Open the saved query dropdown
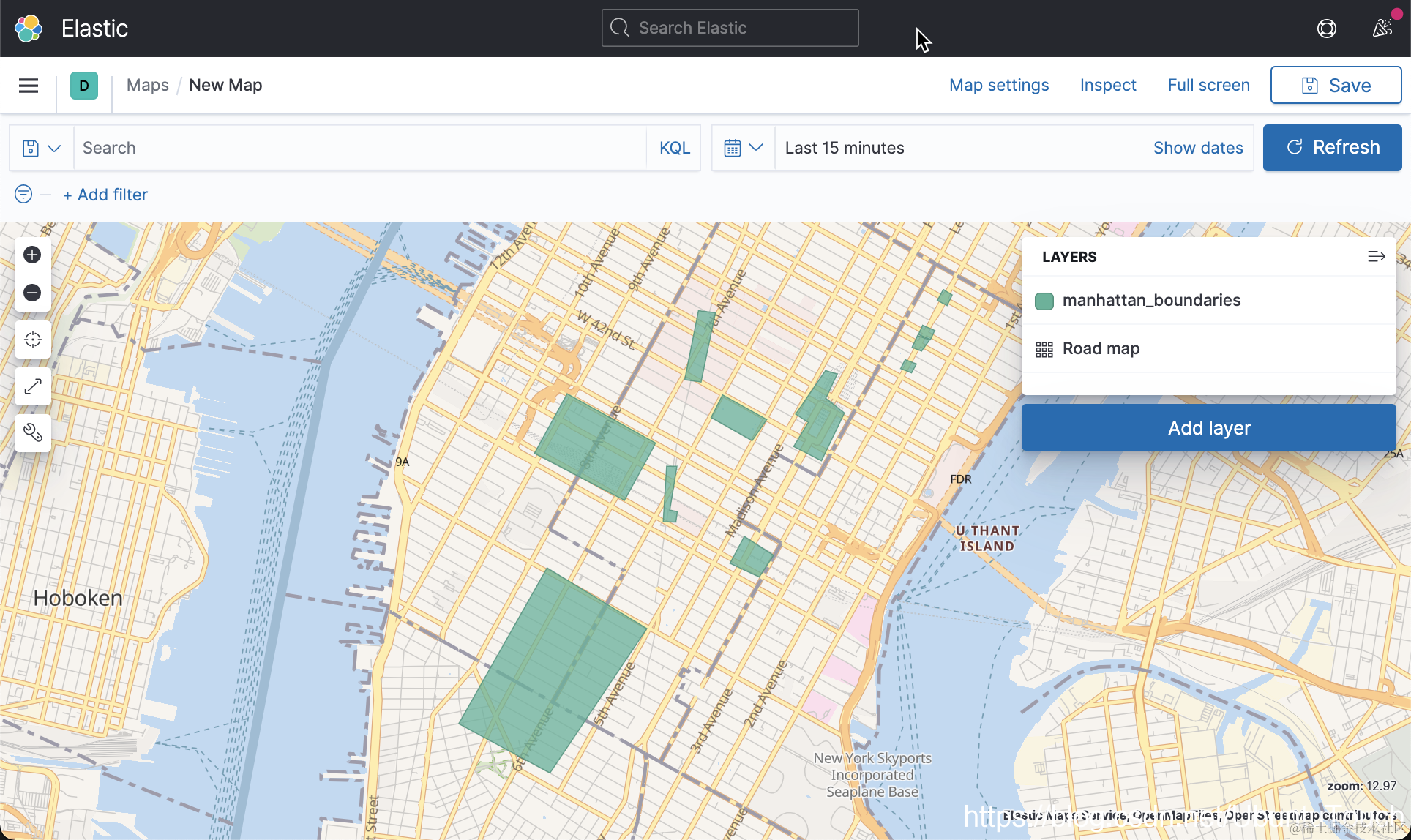 tap(41, 148)
